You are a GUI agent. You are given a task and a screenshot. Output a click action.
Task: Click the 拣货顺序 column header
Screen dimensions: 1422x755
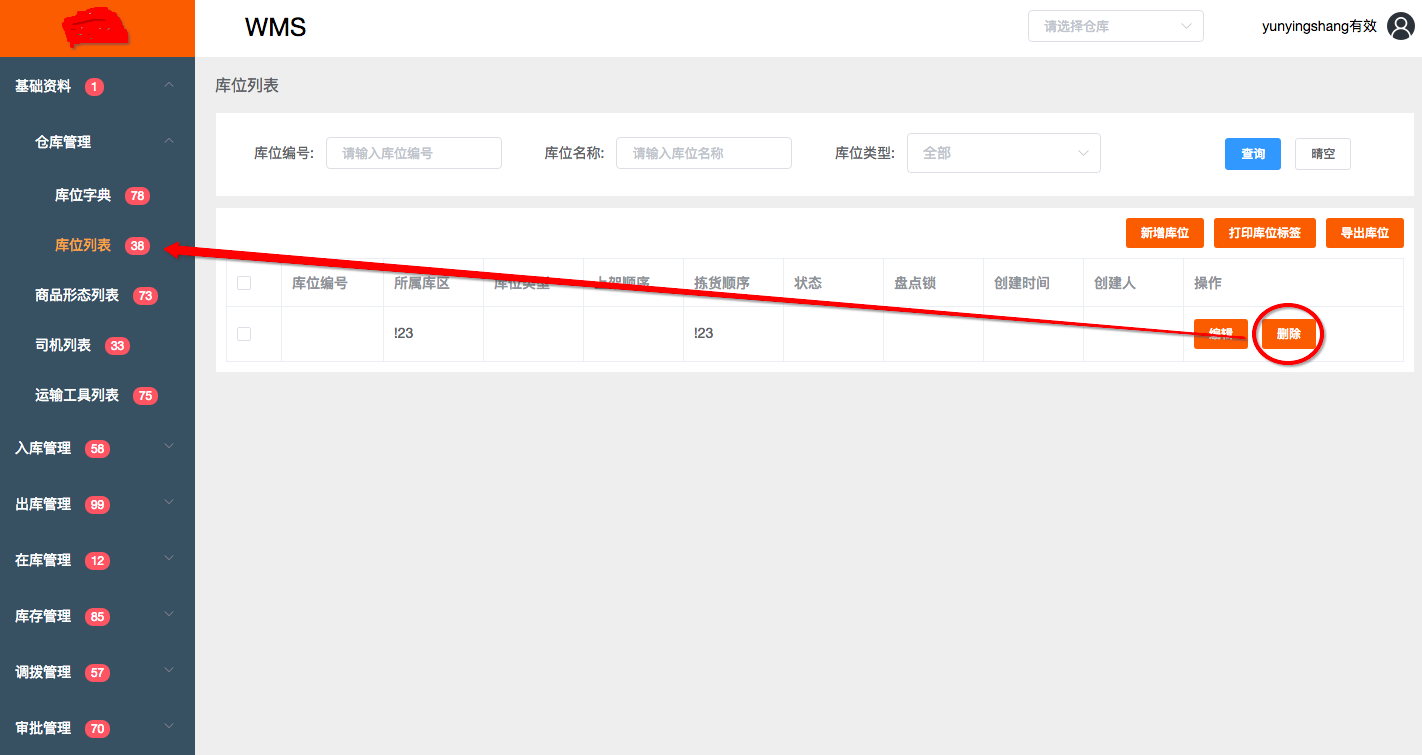pos(722,283)
